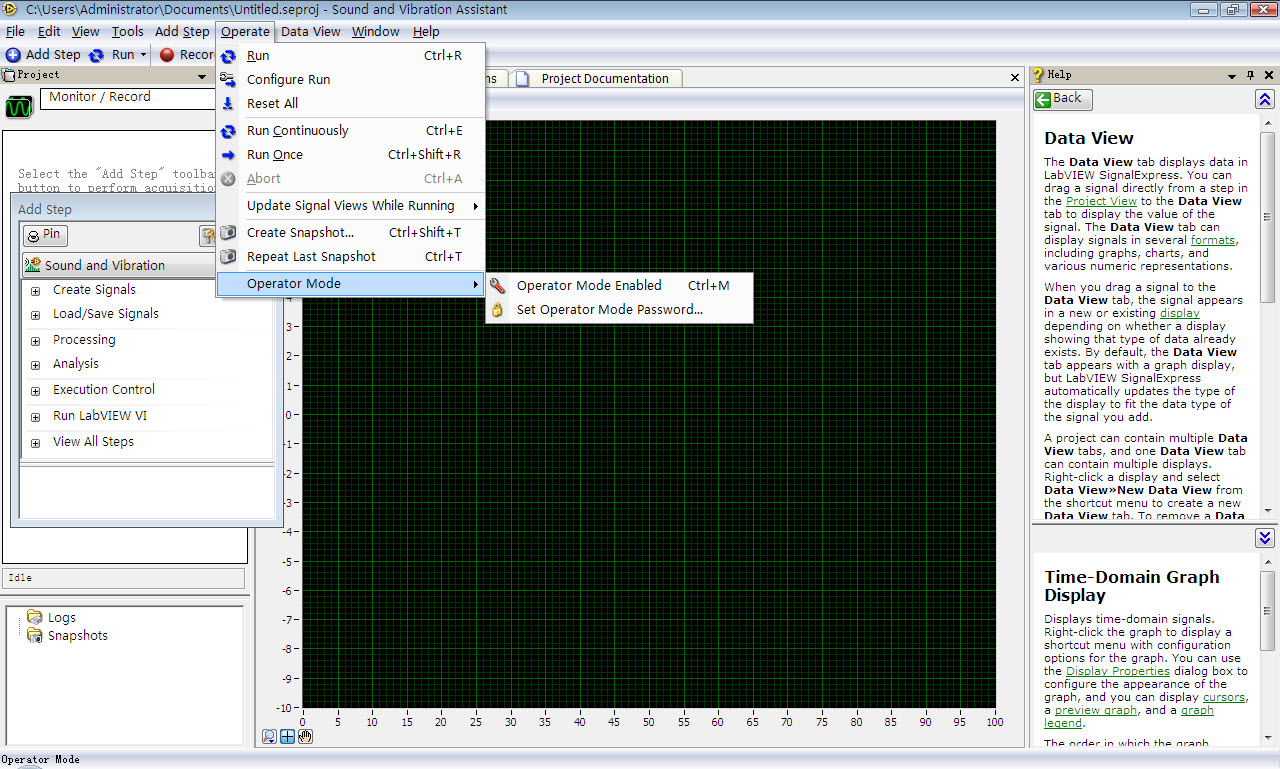Pin the Help panel with pushpin icon
This screenshot has height=769, width=1280.
1250,76
